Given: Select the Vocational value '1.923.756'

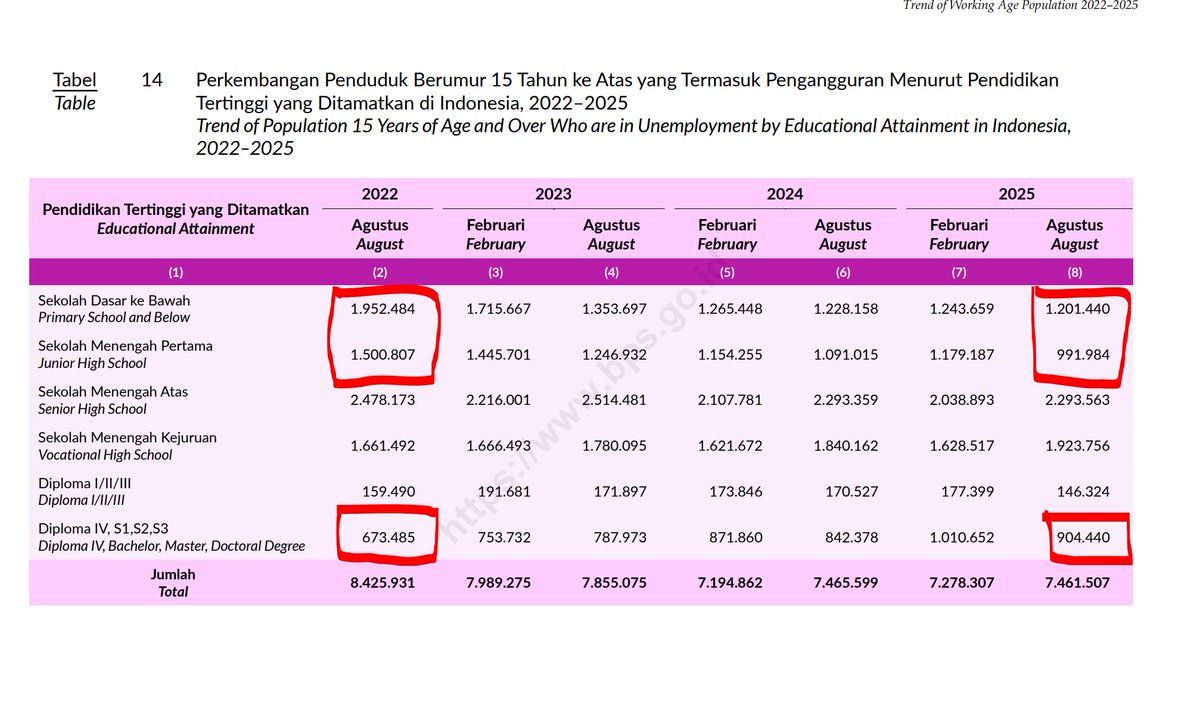Looking at the screenshot, I should click(x=1078, y=446).
